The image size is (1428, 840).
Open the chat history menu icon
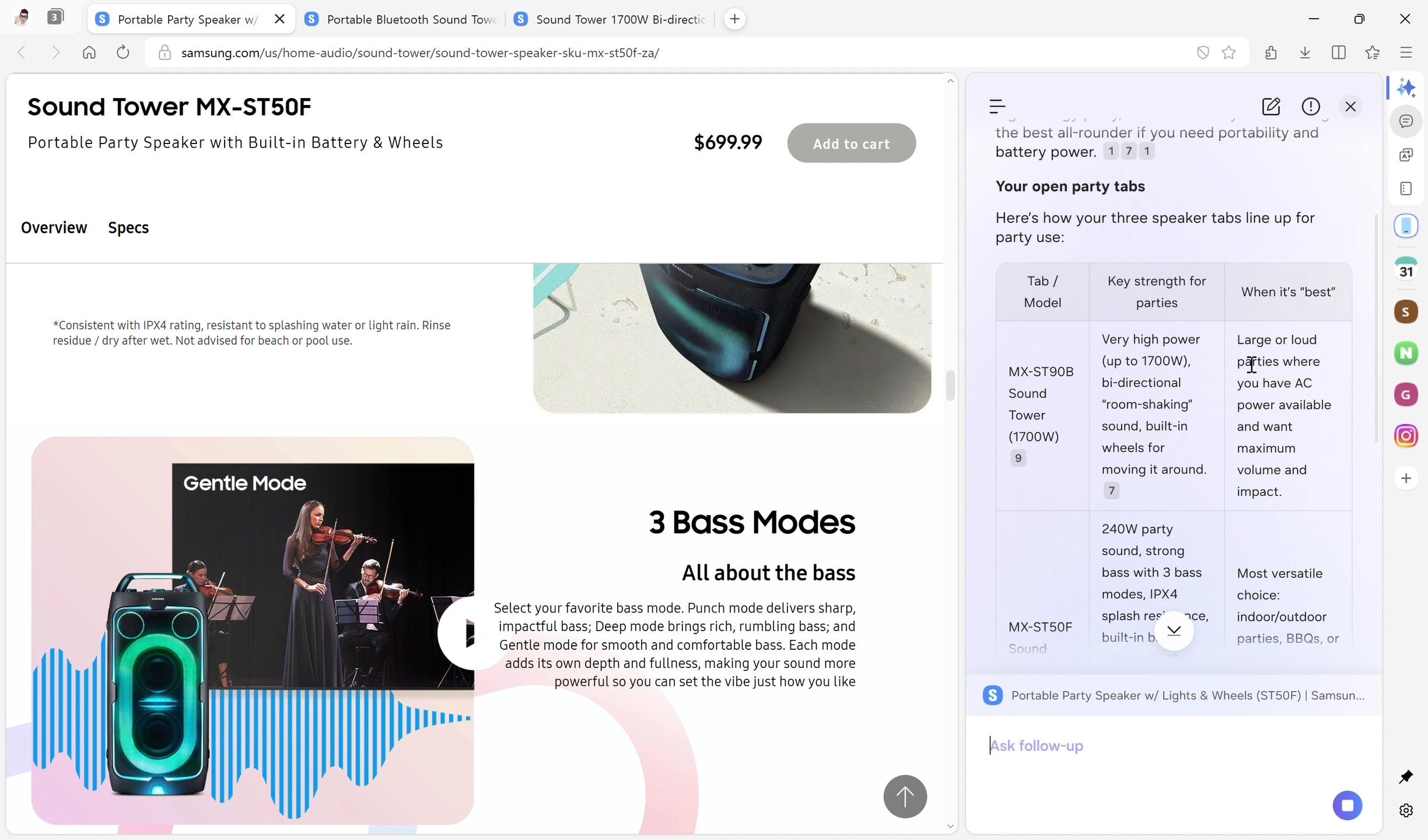pyautogui.click(x=998, y=106)
